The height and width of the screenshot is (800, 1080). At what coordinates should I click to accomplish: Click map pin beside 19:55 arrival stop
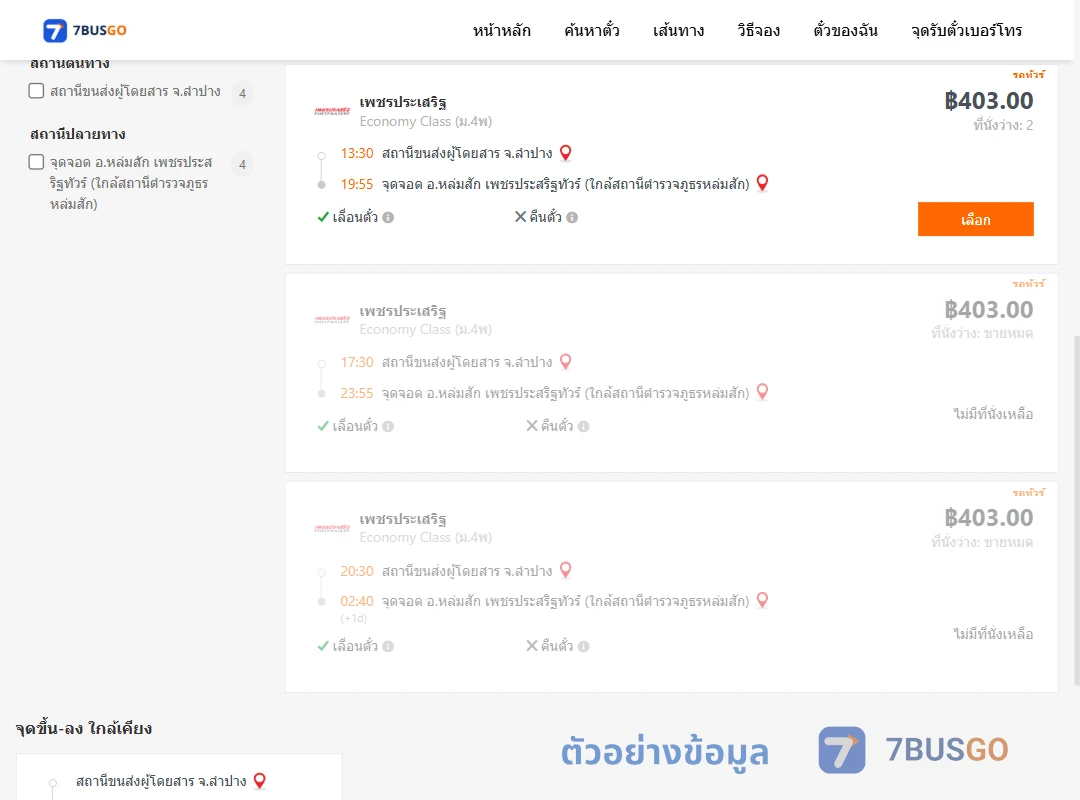coord(762,183)
